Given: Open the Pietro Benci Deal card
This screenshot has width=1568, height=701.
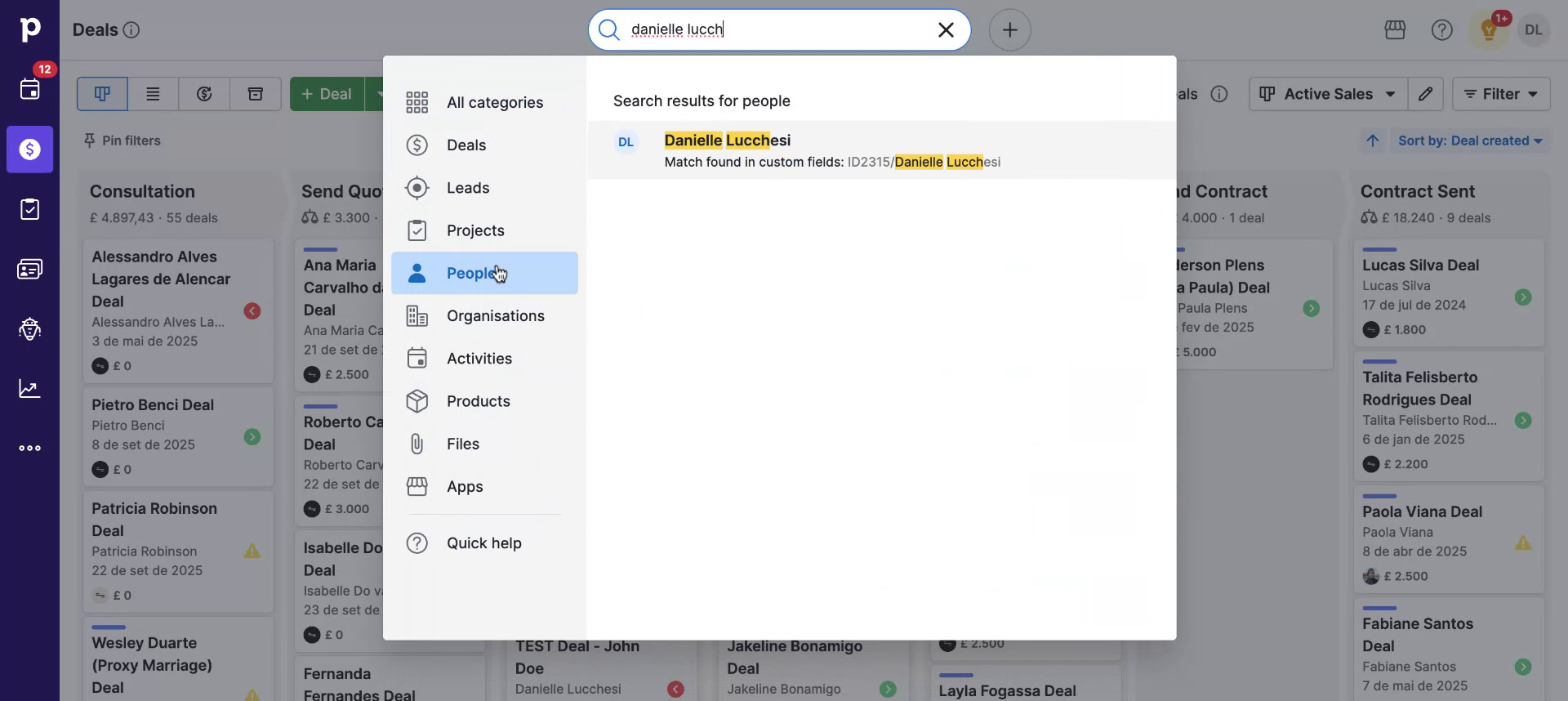Looking at the screenshot, I should coord(178,437).
